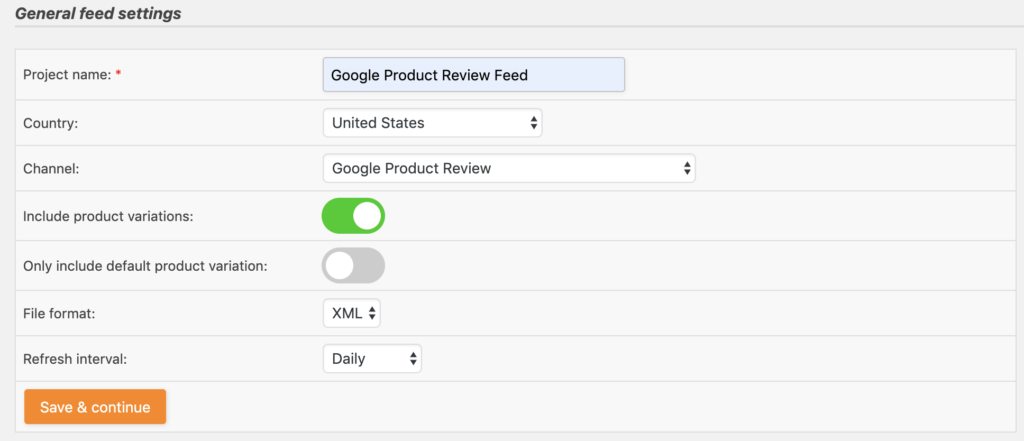Image resolution: width=1024 pixels, height=441 pixels.
Task: Click the Channel label text
Action: point(50,169)
